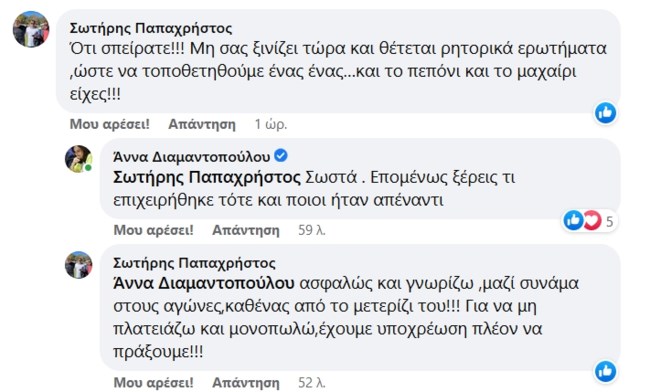650x392 pixels.
Task: Reply to the first comment with 'Απάντηση'
Action: pos(202,124)
